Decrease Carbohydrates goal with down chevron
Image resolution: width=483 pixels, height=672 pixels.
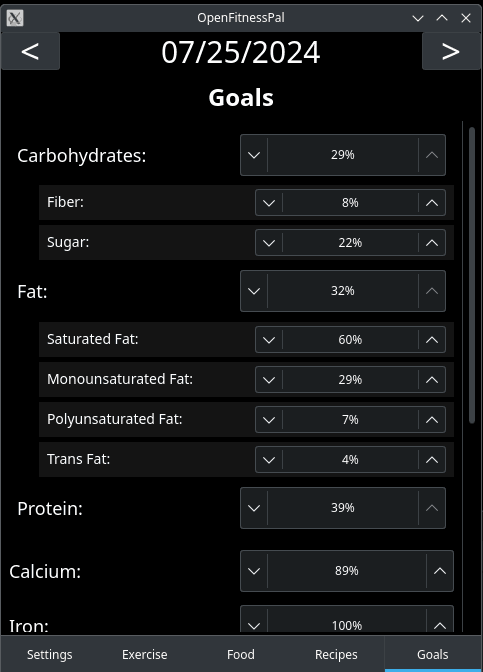pyautogui.click(x=254, y=155)
